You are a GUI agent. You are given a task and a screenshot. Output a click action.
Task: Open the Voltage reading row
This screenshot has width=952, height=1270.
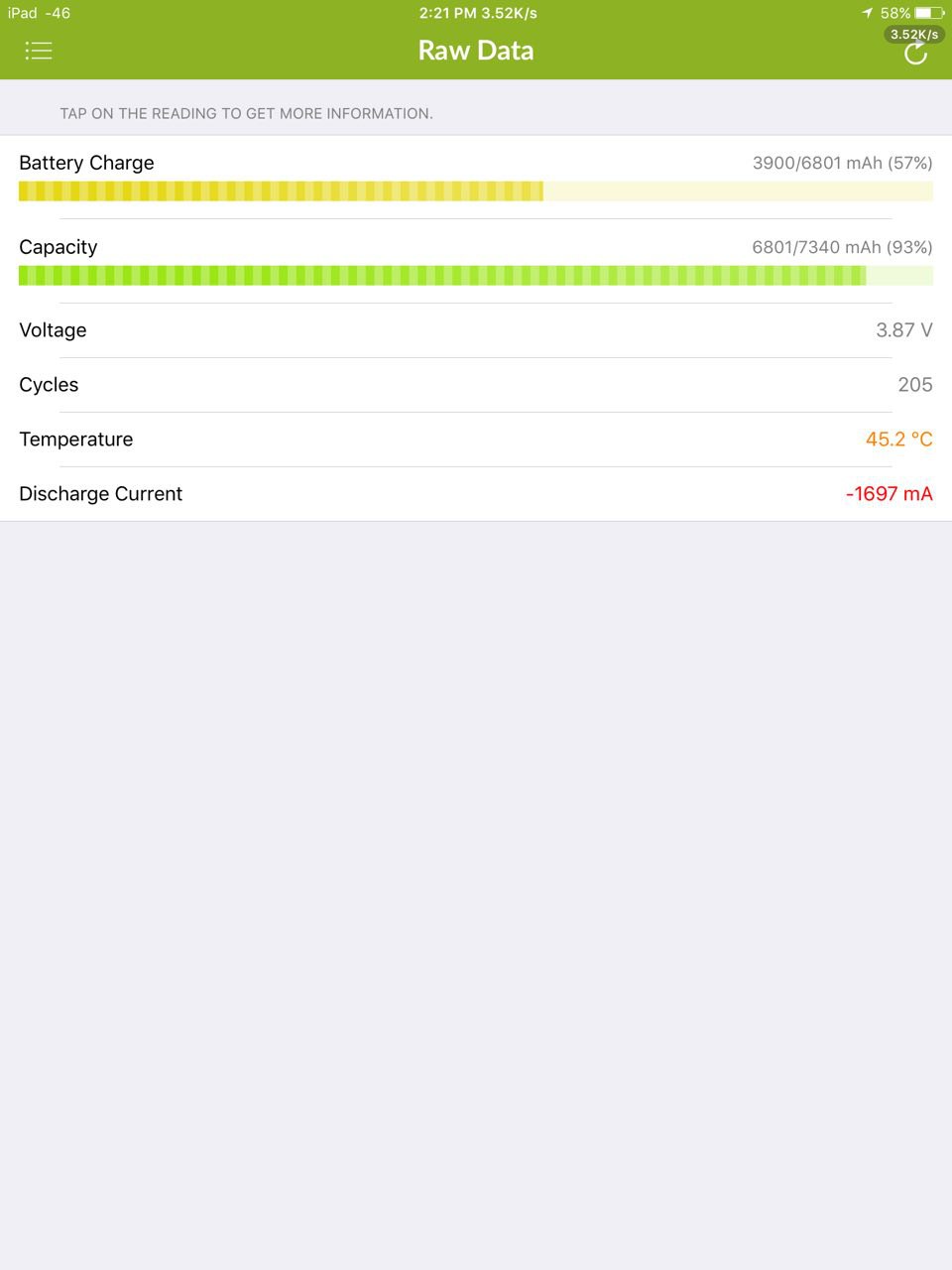(x=476, y=330)
